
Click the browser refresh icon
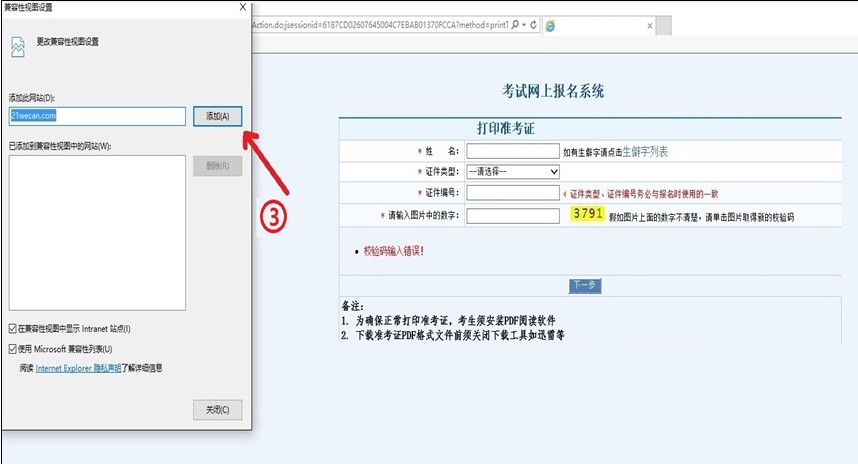click(x=535, y=23)
